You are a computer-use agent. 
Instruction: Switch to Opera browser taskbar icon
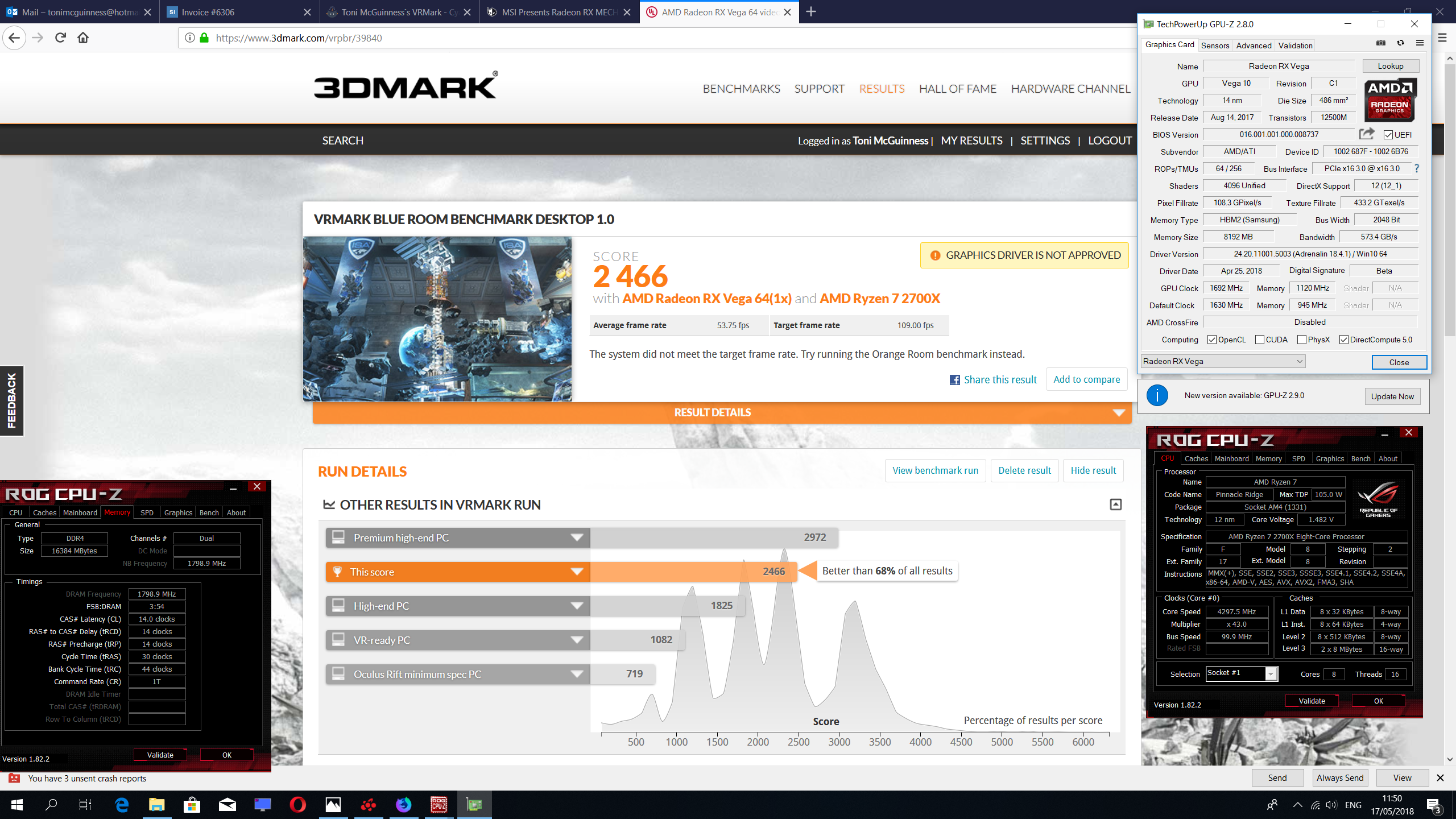pos(297,805)
